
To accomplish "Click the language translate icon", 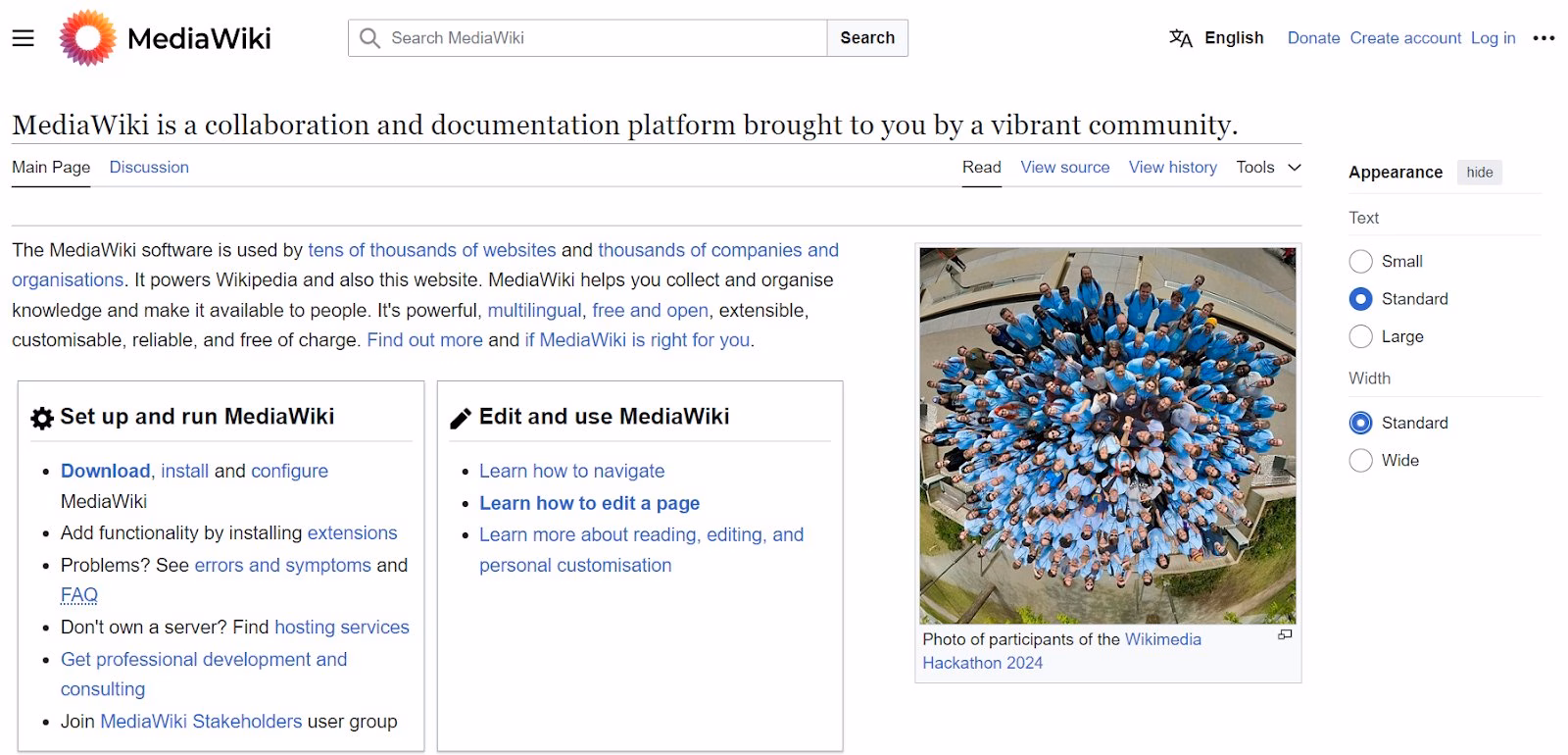I will 1180,38.
